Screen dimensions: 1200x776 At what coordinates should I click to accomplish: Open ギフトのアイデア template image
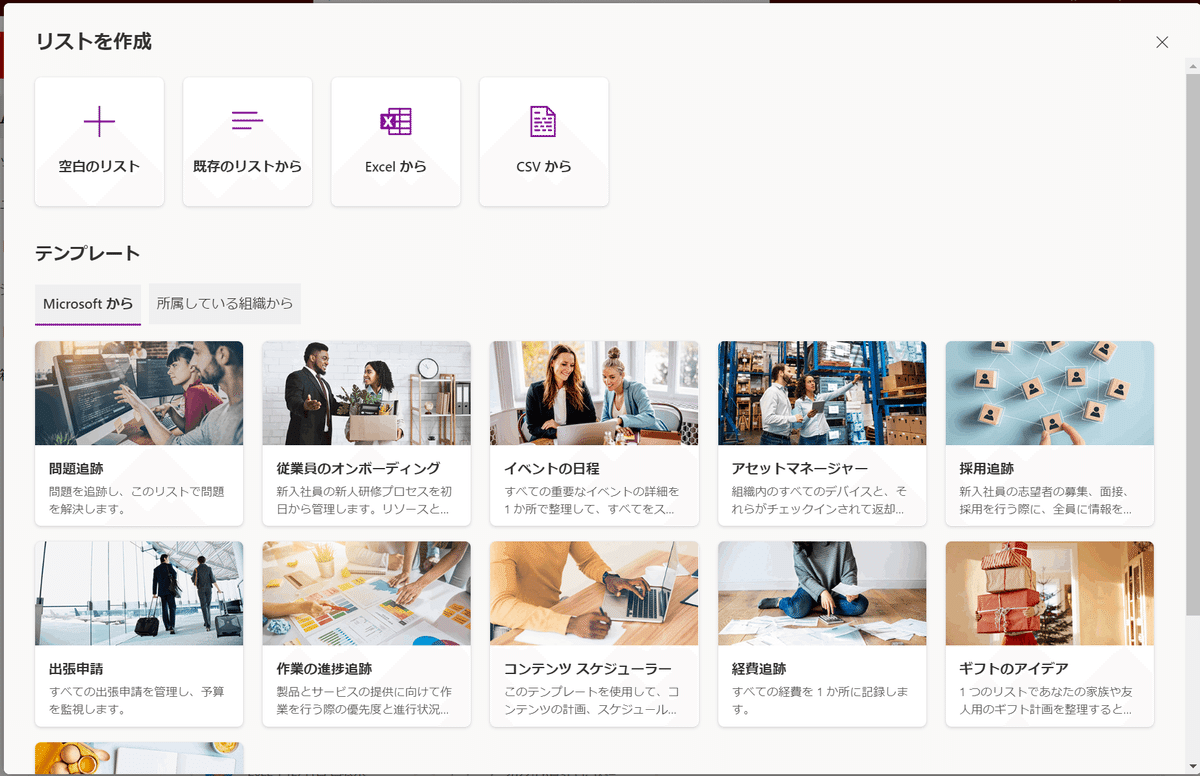(x=1050, y=594)
